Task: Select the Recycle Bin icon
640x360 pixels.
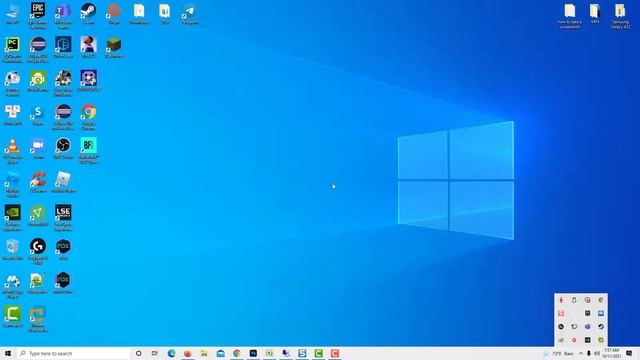Action: 13,249
